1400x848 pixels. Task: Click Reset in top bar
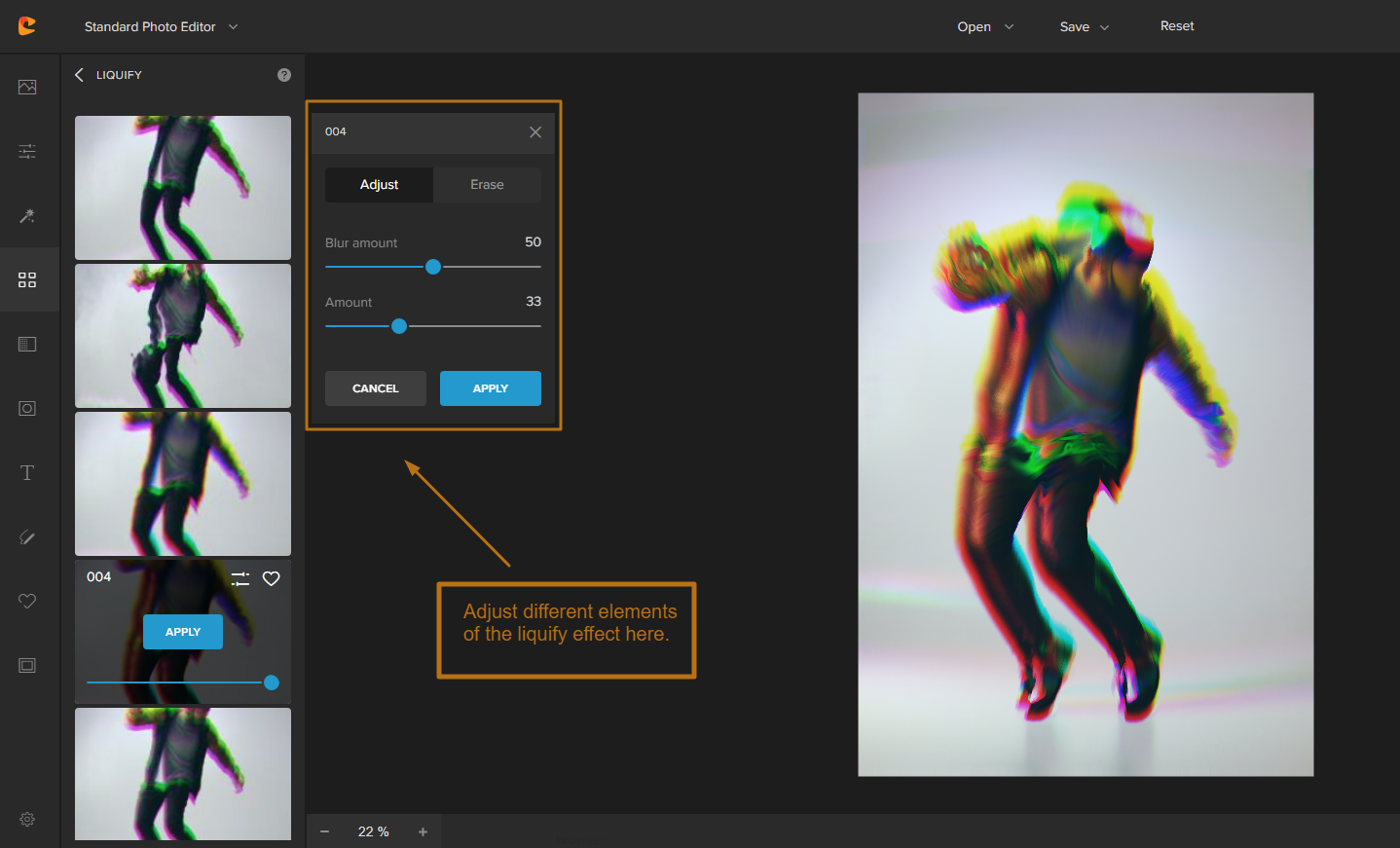point(1176,26)
